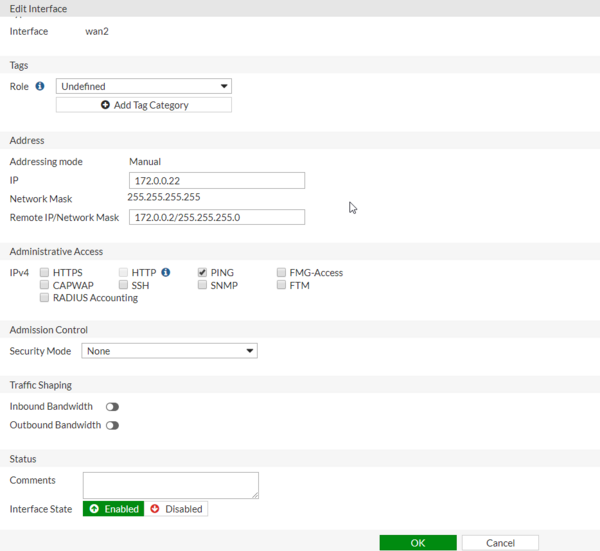The height and width of the screenshot is (551, 600).
Task: Uncheck the PING access checkbox
Action: [202, 272]
